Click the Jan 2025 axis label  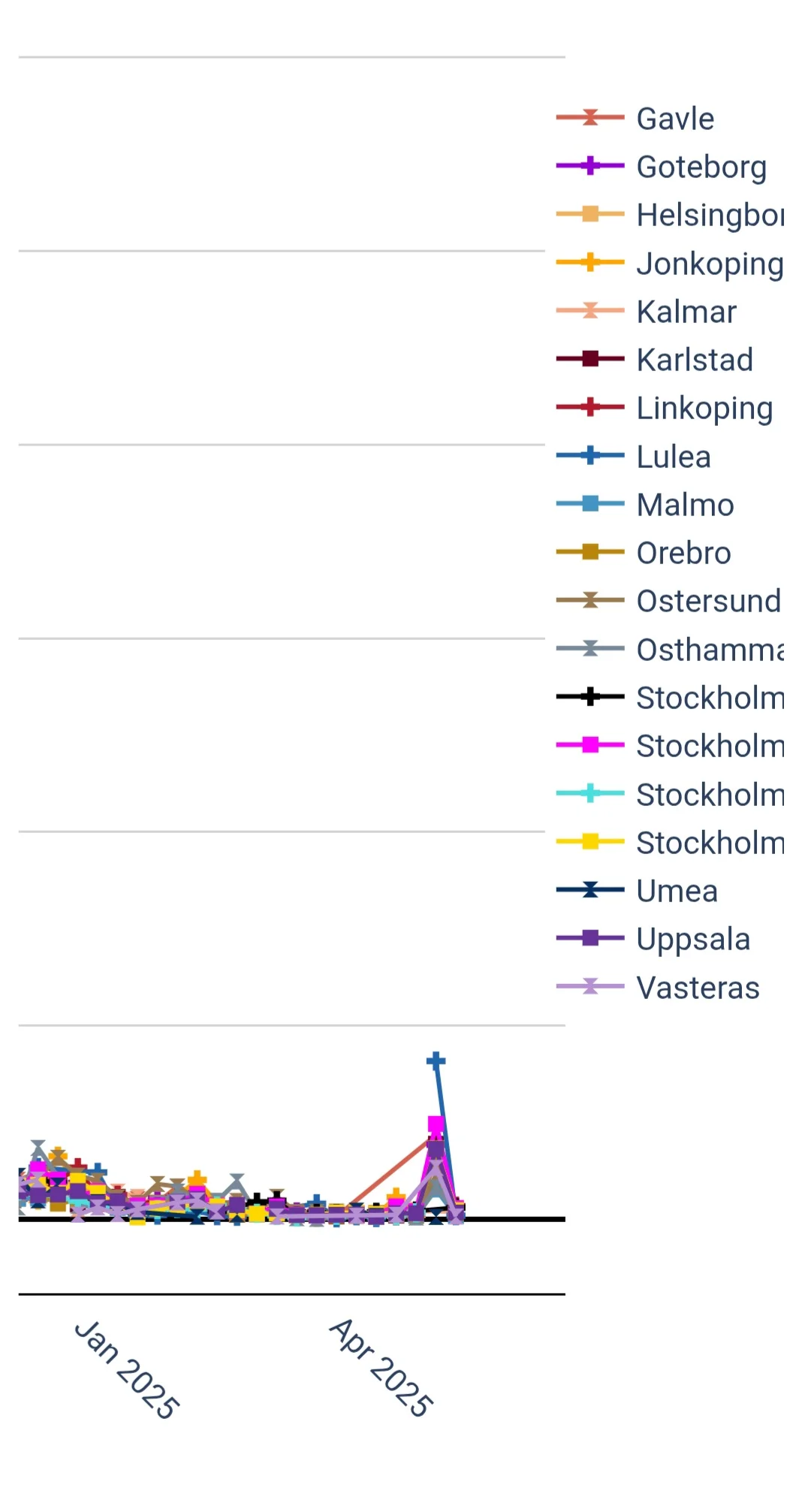pos(126,1369)
